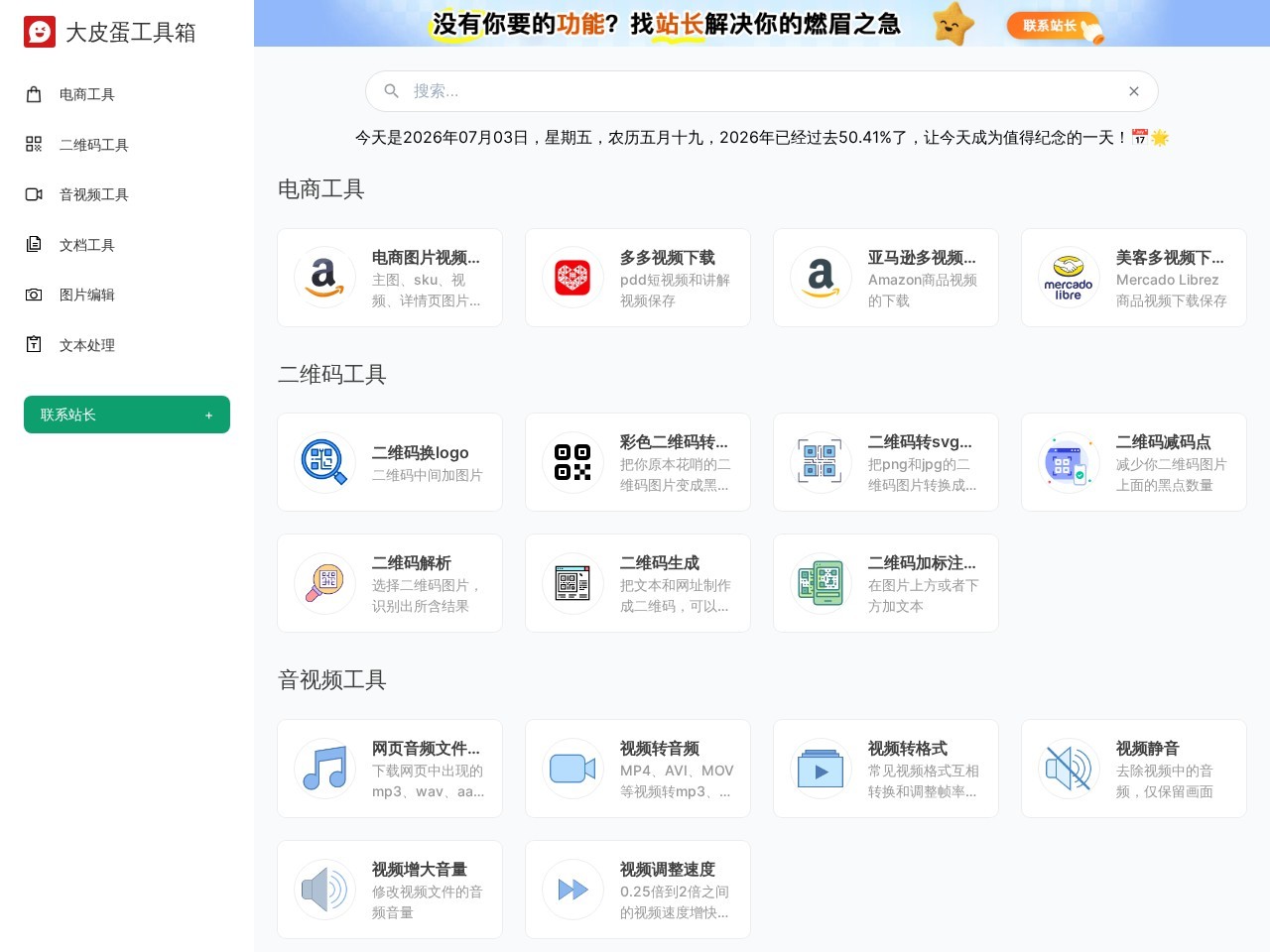Screen dimensions: 1270x952
Task: Click the date line starting 今天是2026年07月03日
Action: (x=762, y=138)
